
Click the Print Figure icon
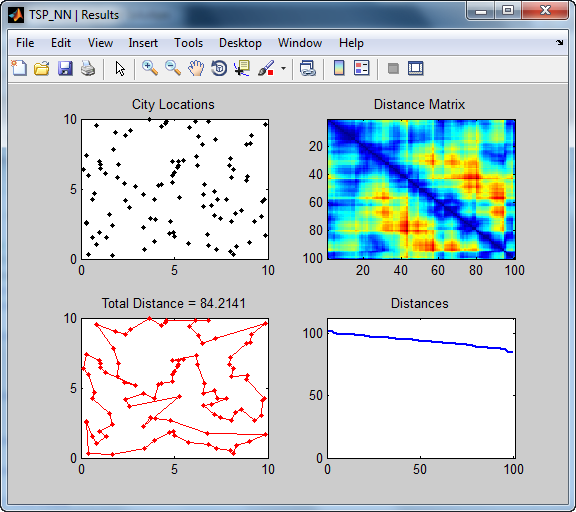pos(88,68)
